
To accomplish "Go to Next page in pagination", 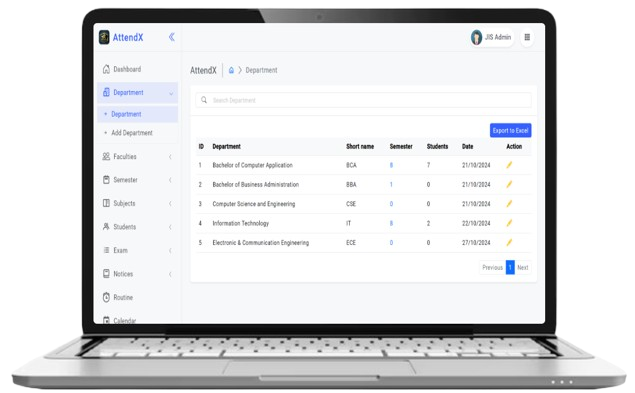I will point(522,267).
